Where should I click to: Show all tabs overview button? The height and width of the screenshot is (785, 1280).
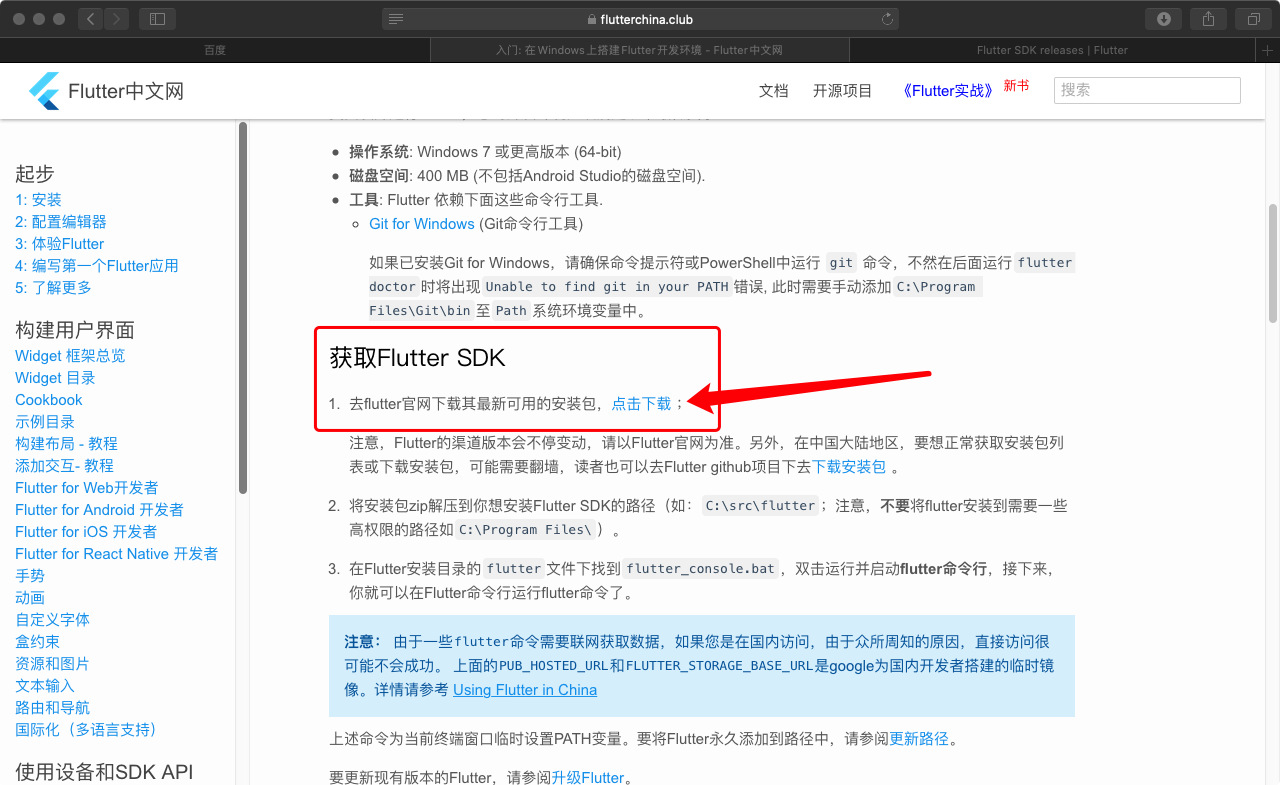coord(1253,19)
